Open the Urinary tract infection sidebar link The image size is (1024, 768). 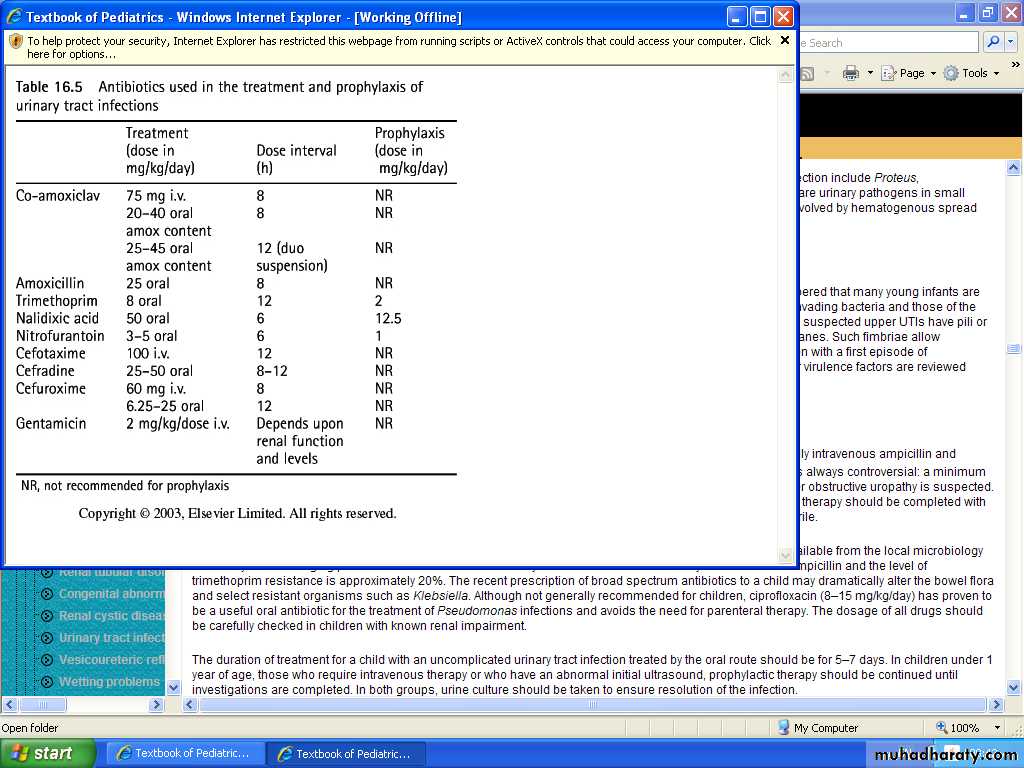tap(111, 638)
